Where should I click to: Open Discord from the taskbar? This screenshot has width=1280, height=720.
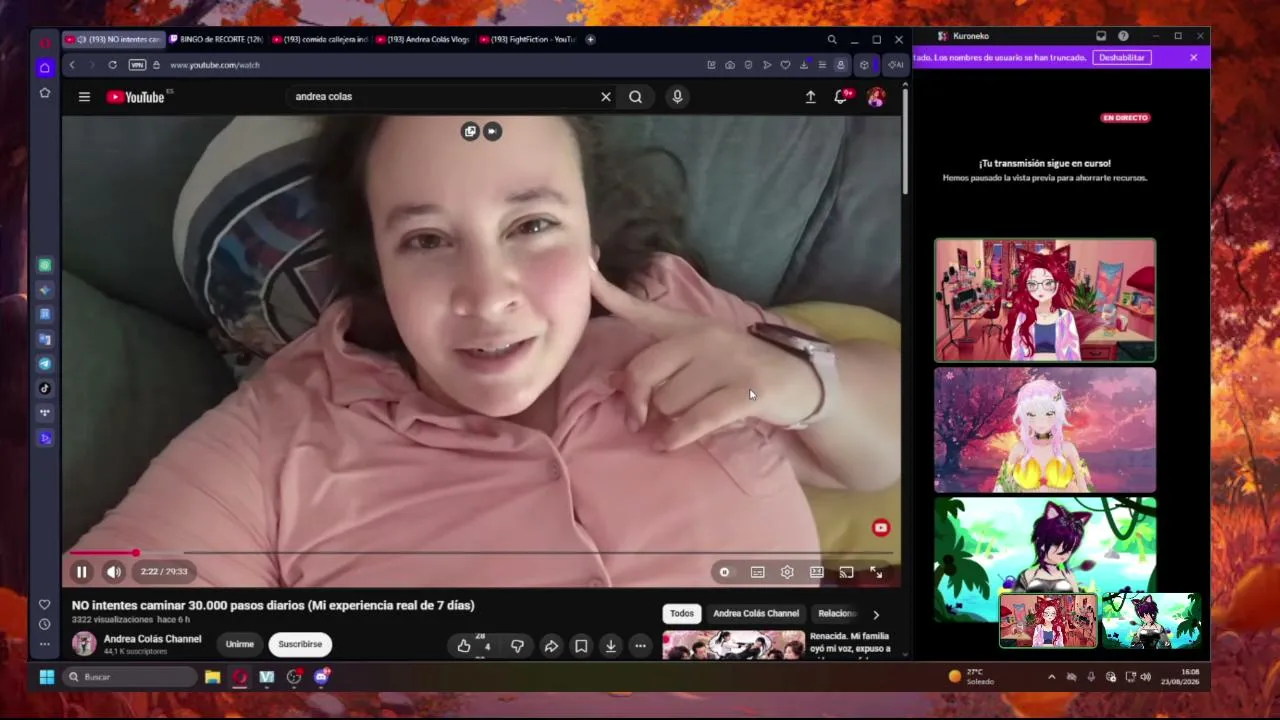tap(321, 677)
